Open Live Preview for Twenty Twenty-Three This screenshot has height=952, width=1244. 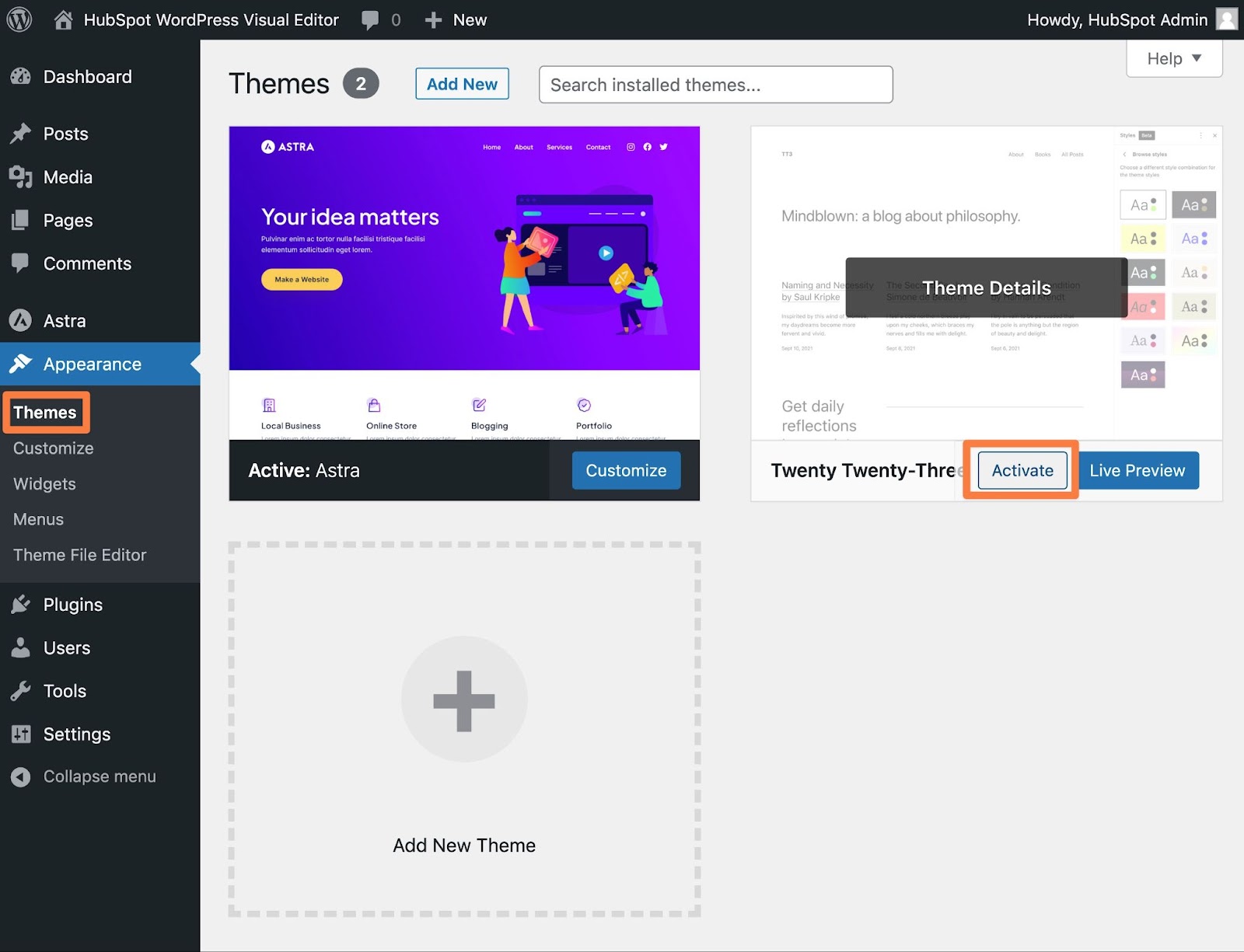click(1137, 470)
